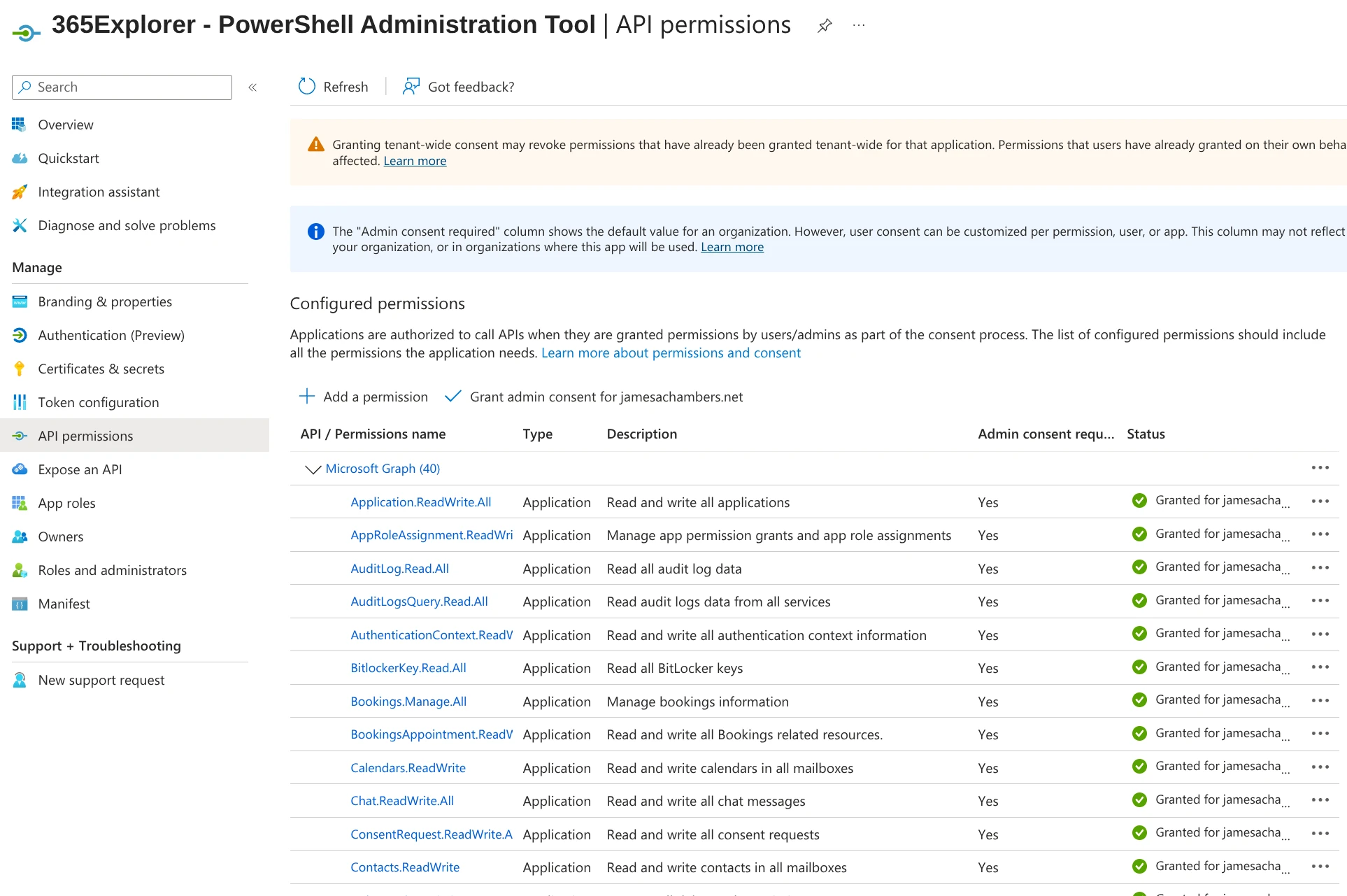Screen dimensions: 1347x896
Task: Click Learn more in the warning banner
Action: pos(415,161)
